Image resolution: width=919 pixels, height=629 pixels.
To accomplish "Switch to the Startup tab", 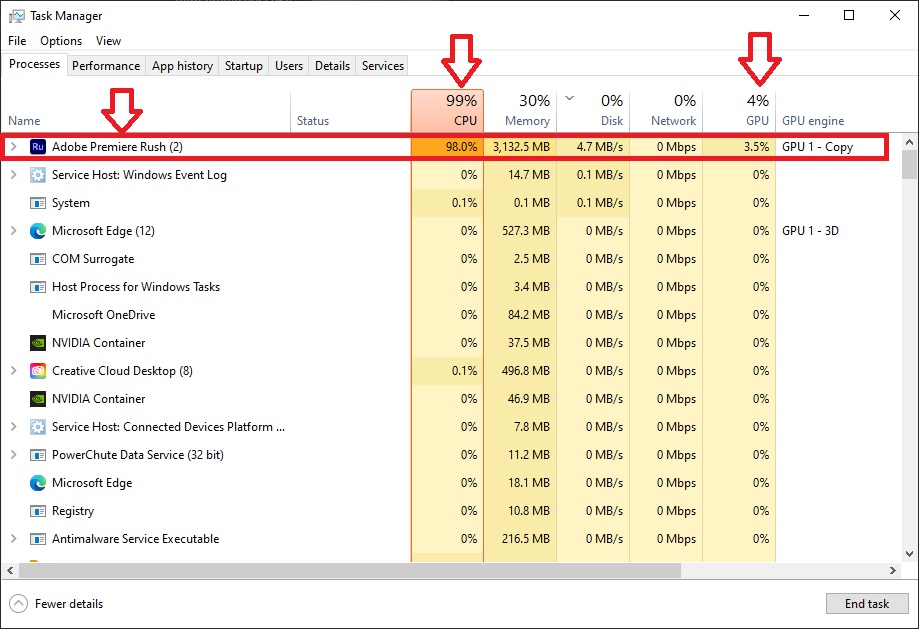I will (244, 66).
